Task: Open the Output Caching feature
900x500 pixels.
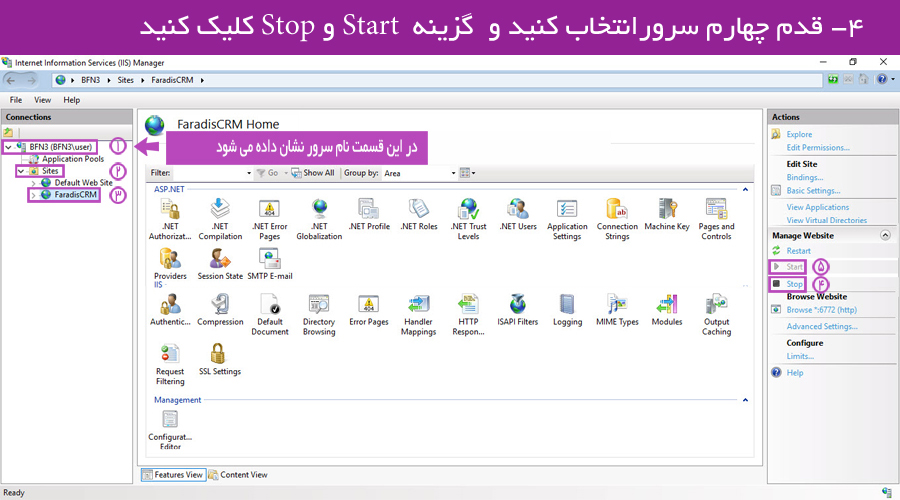Action: [x=716, y=315]
